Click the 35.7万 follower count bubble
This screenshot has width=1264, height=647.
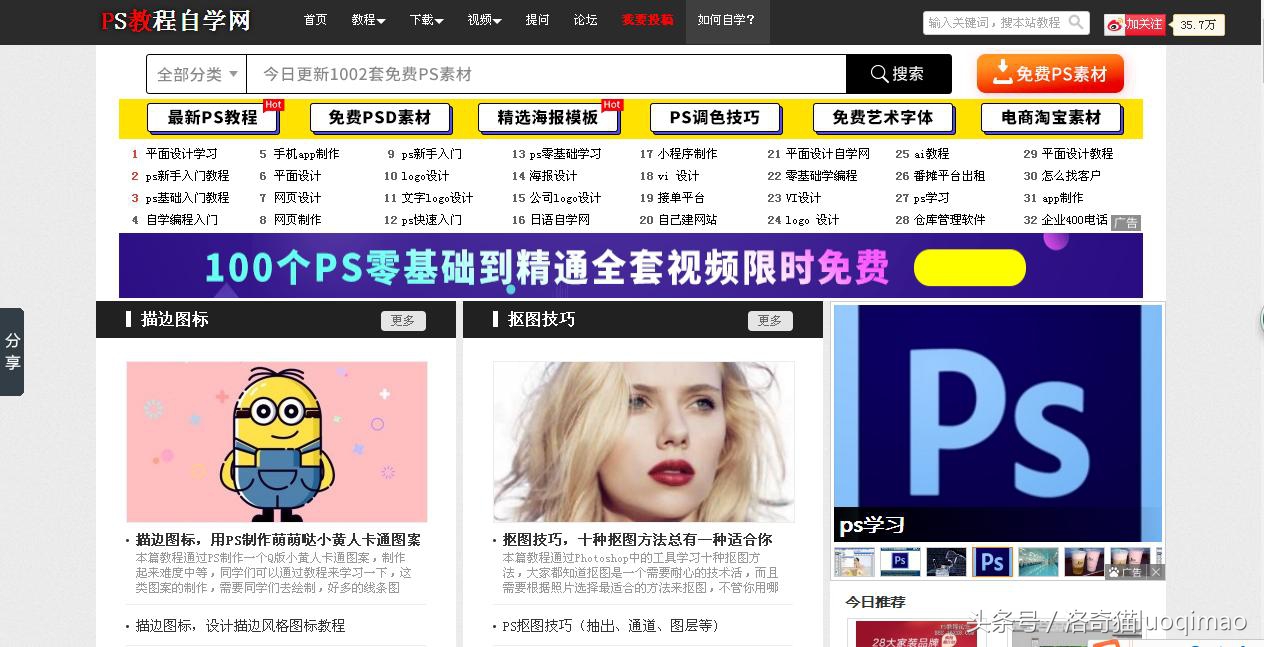[1198, 26]
